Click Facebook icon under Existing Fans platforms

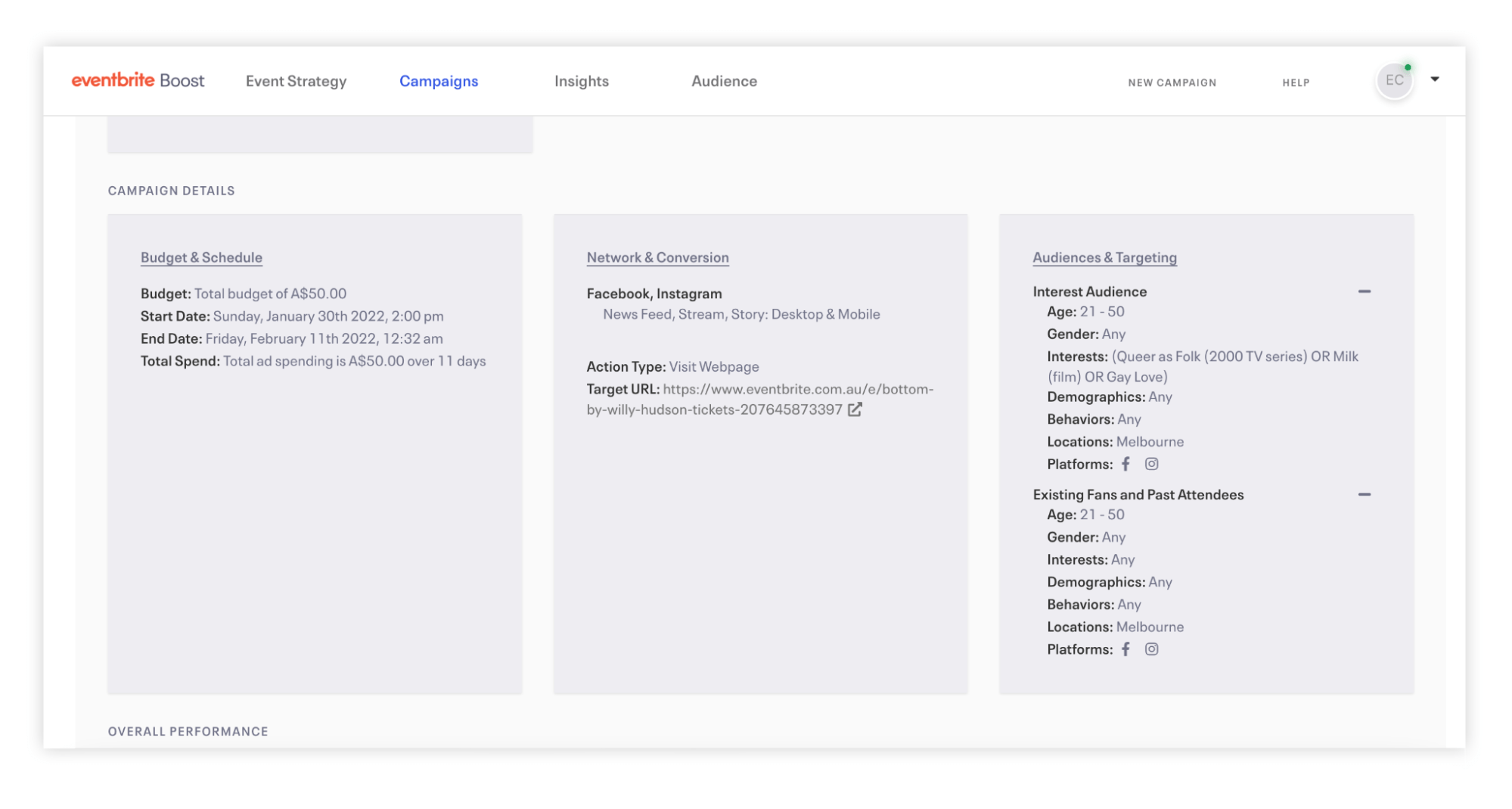[1125, 649]
